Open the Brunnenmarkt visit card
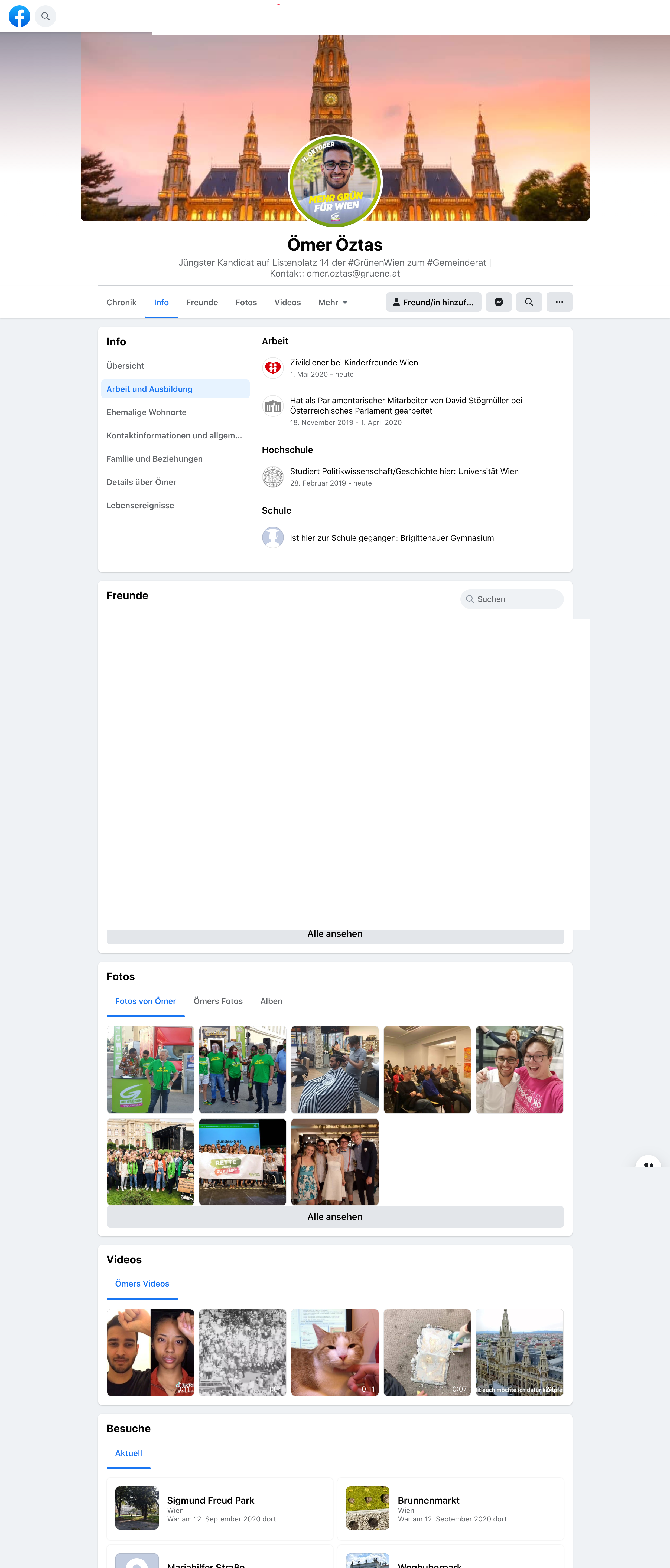The height and width of the screenshot is (1568, 670). pos(450,1508)
